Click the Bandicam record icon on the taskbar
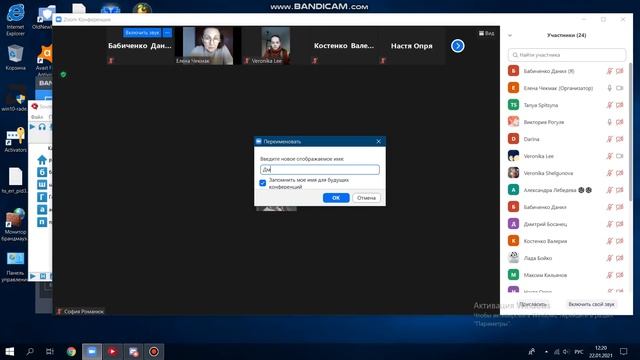This screenshot has height=360, width=640. (153, 351)
